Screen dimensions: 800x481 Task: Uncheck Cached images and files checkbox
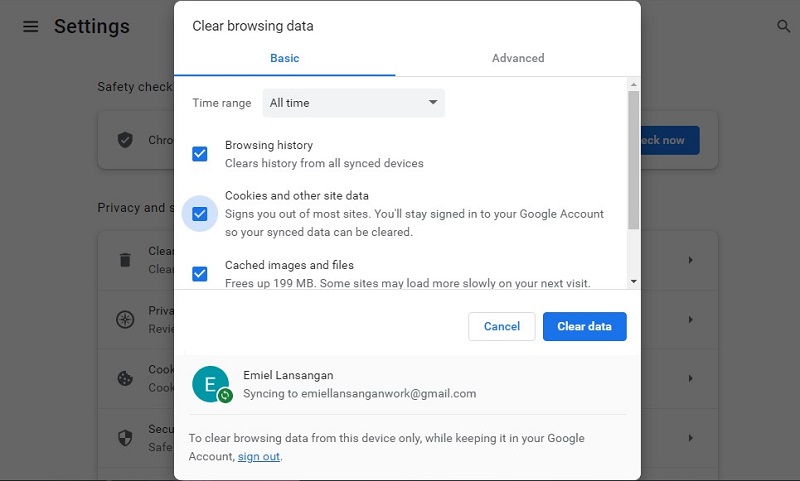coord(199,274)
